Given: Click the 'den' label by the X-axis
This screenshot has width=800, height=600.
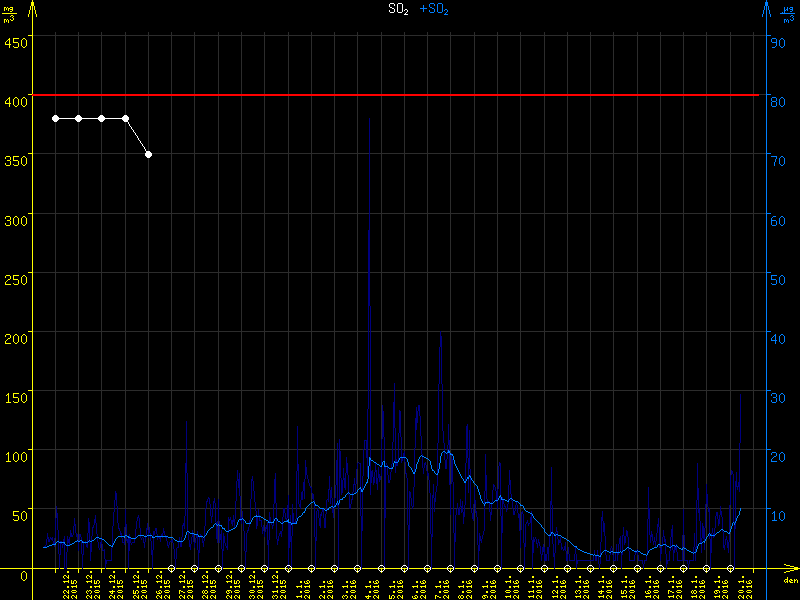Looking at the screenshot, I should point(790,581).
